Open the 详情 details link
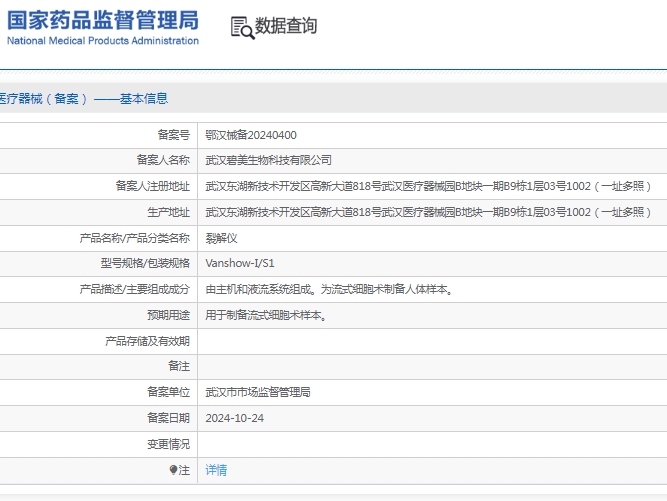This screenshot has height=501, width=667. point(216,470)
